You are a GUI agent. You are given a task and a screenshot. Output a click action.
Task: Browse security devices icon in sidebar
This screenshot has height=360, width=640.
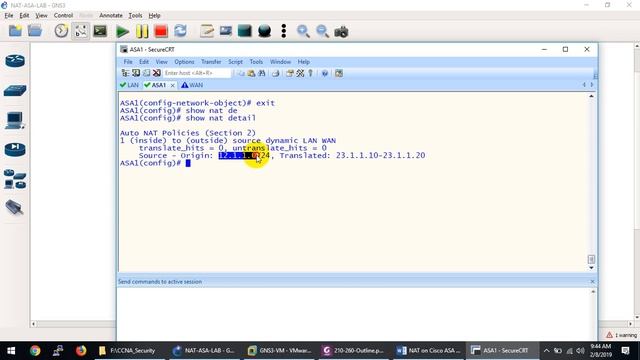click(x=15, y=149)
